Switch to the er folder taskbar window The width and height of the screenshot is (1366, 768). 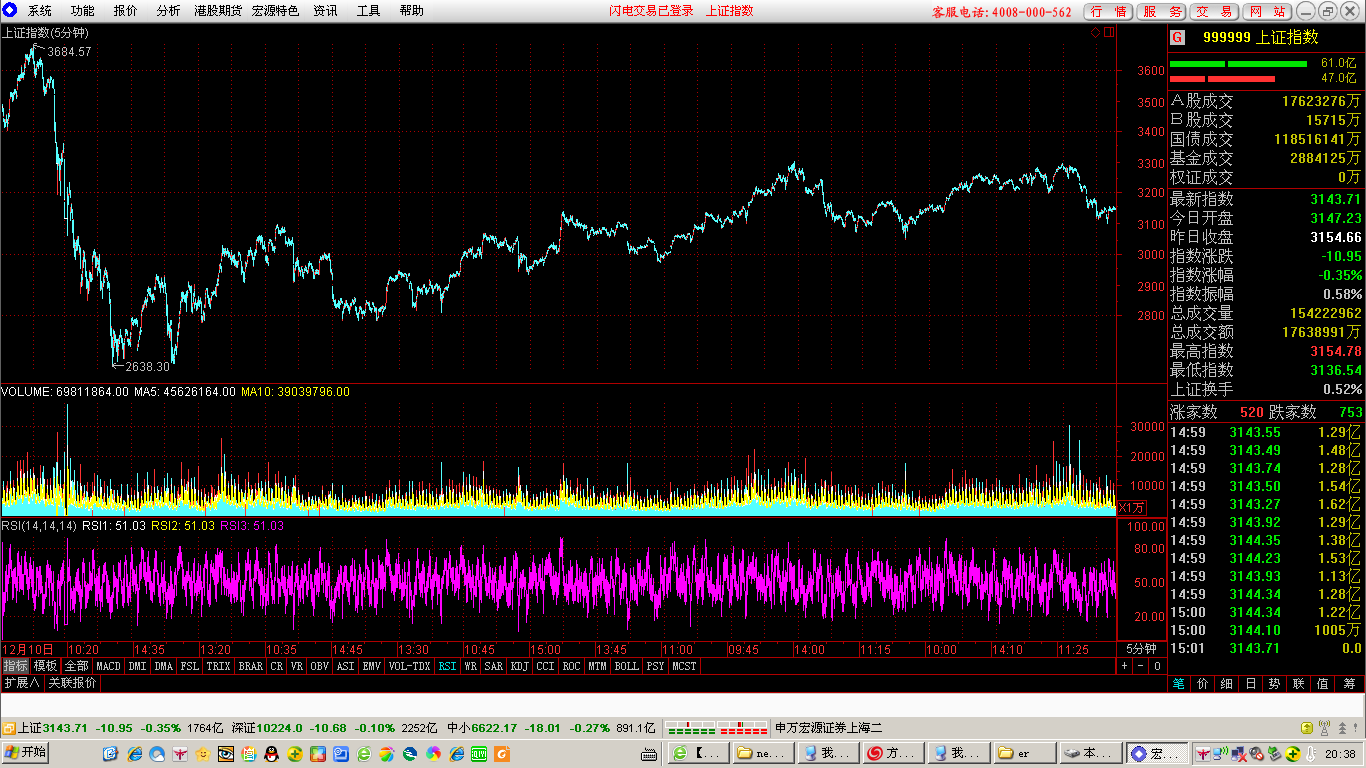[x=1024, y=753]
